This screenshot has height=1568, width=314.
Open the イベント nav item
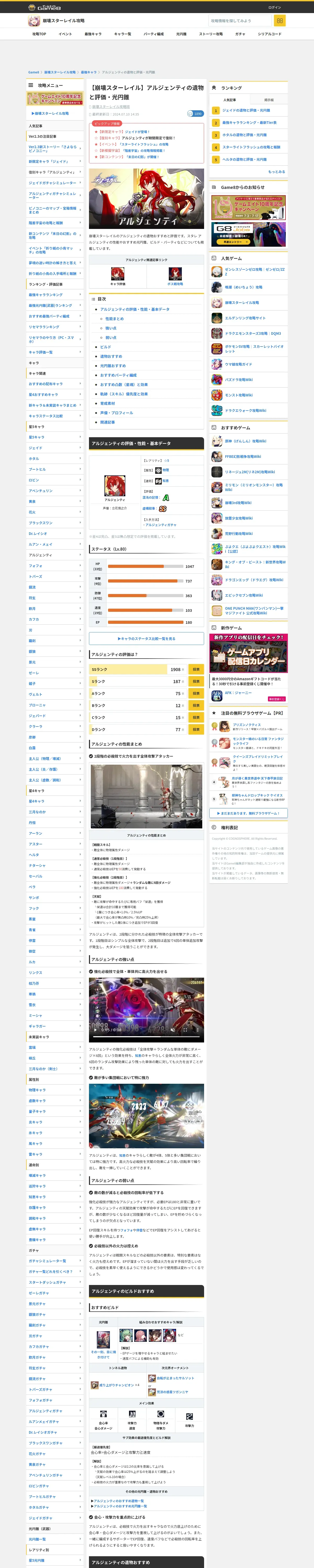pyautogui.click(x=65, y=34)
